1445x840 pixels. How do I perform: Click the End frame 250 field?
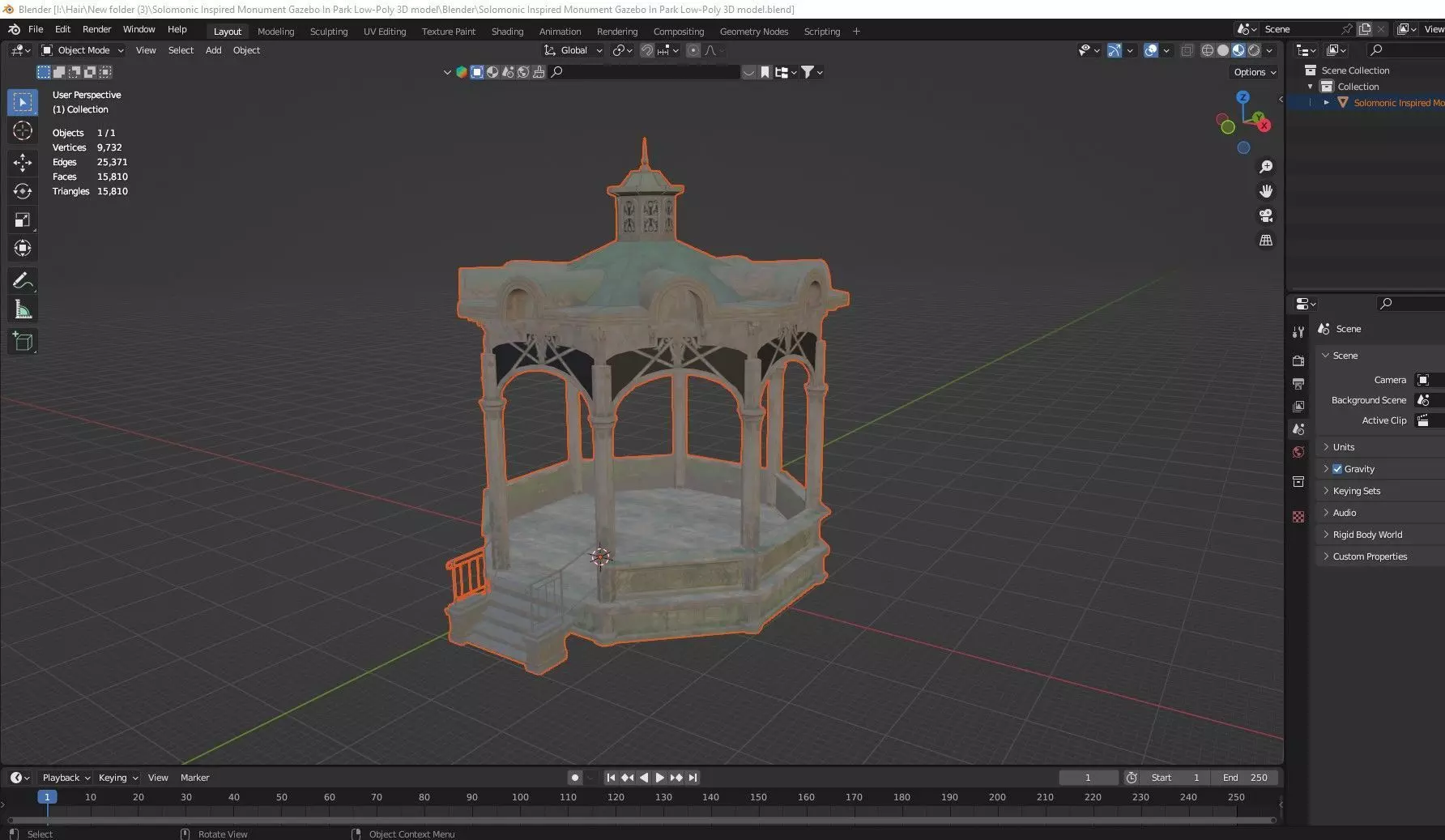1245,778
